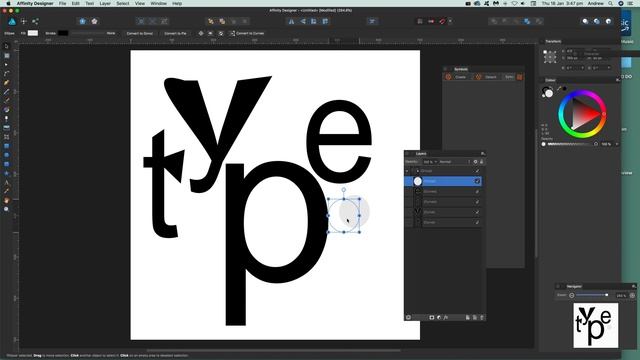Toggle visibility of layer with y thumbnail
This screenshot has width=640, height=360.
pyautogui.click(x=477, y=212)
